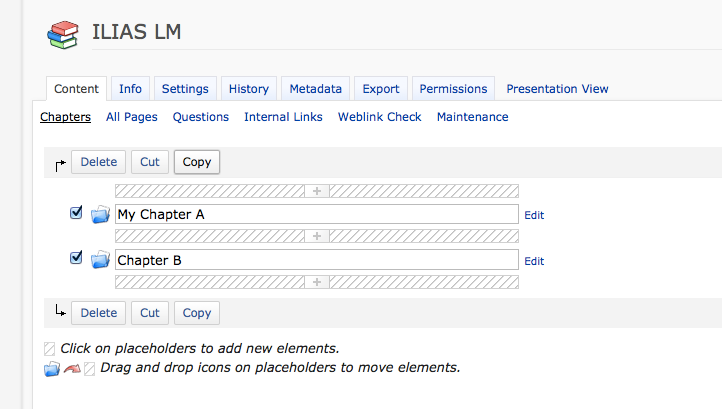Click plus placeholder between the two chapters
Image resolution: width=722 pixels, height=409 pixels.
click(317, 236)
